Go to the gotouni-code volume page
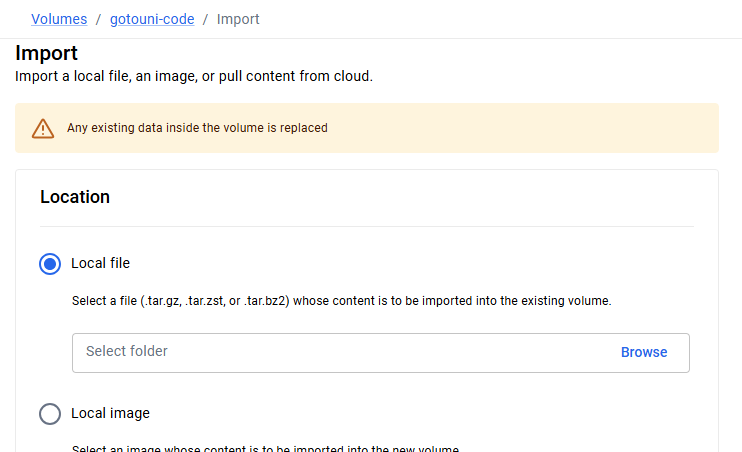Image resolution: width=742 pixels, height=452 pixels. (152, 19)
